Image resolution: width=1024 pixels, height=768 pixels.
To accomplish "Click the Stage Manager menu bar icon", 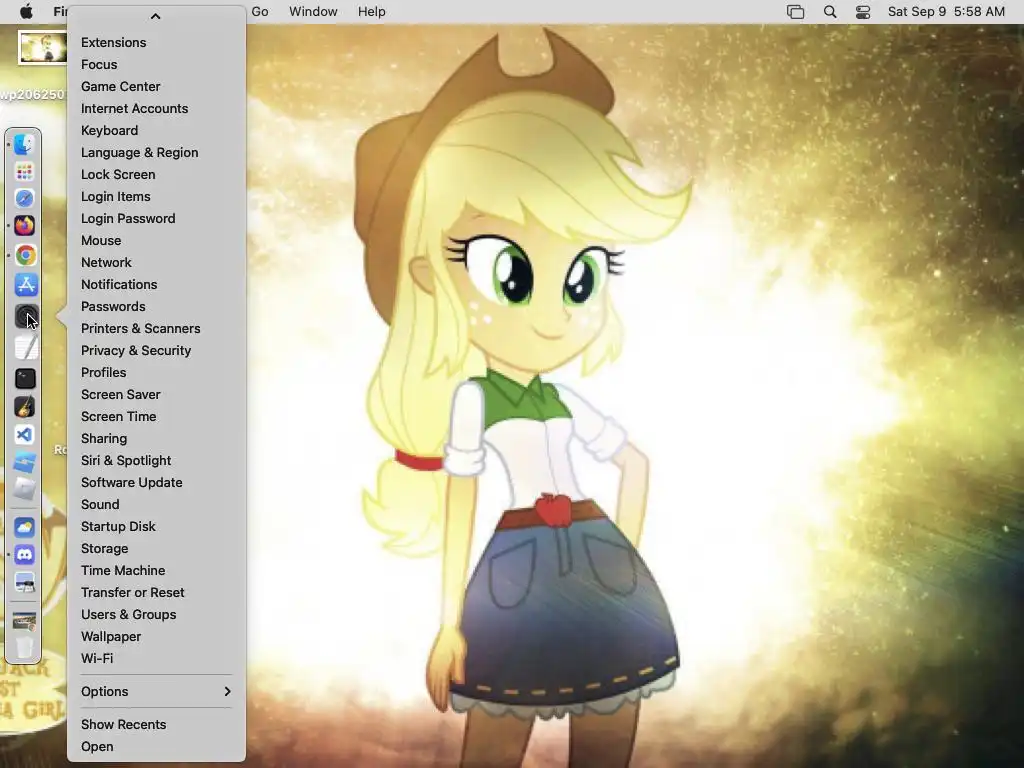I will coord(795,12).
